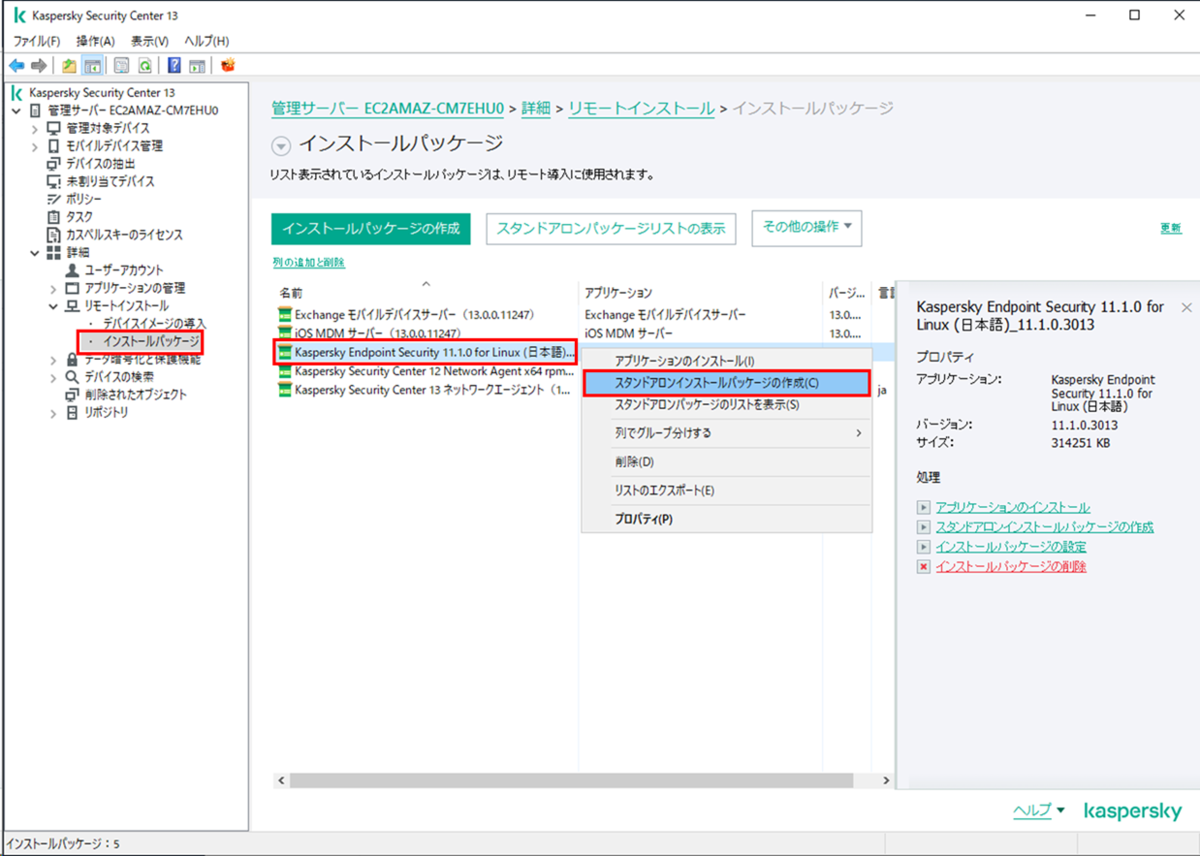This screenshot has width=1200, height=856.
Task: Toggle the show/hide action pane toolbar icon
Action: (x=197, y=65)
